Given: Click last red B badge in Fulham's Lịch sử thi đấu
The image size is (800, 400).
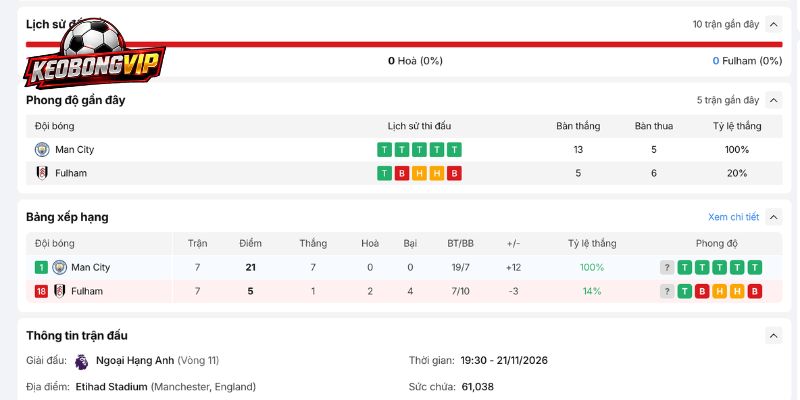Looking at the screenshot, I should tap(454, 173).
